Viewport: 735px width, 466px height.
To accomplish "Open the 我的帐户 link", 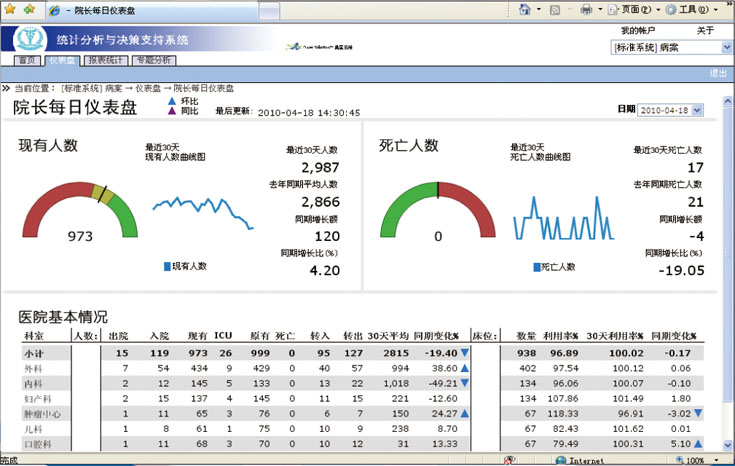I will [x=638, y=30].
